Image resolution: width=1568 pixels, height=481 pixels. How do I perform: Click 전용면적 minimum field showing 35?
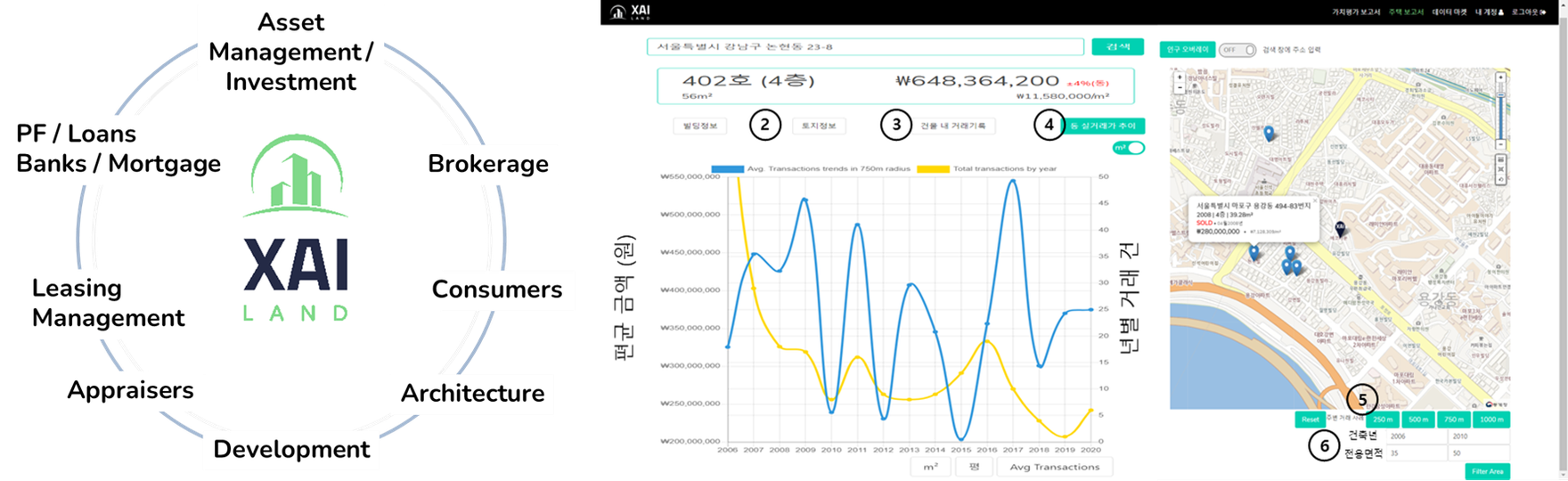pos(1417,453)
